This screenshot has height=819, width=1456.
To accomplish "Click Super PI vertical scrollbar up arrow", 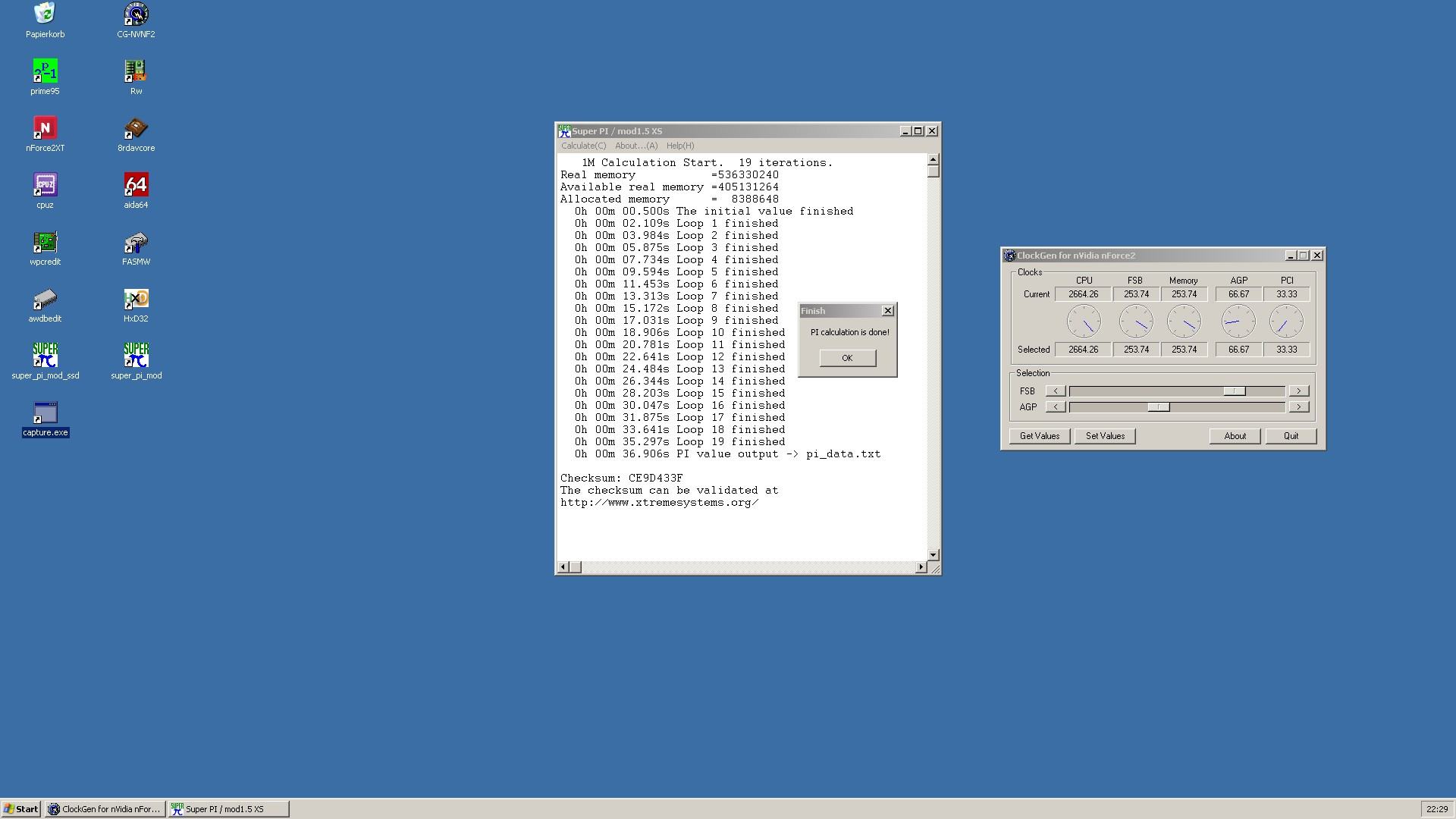I will (934, 160).
